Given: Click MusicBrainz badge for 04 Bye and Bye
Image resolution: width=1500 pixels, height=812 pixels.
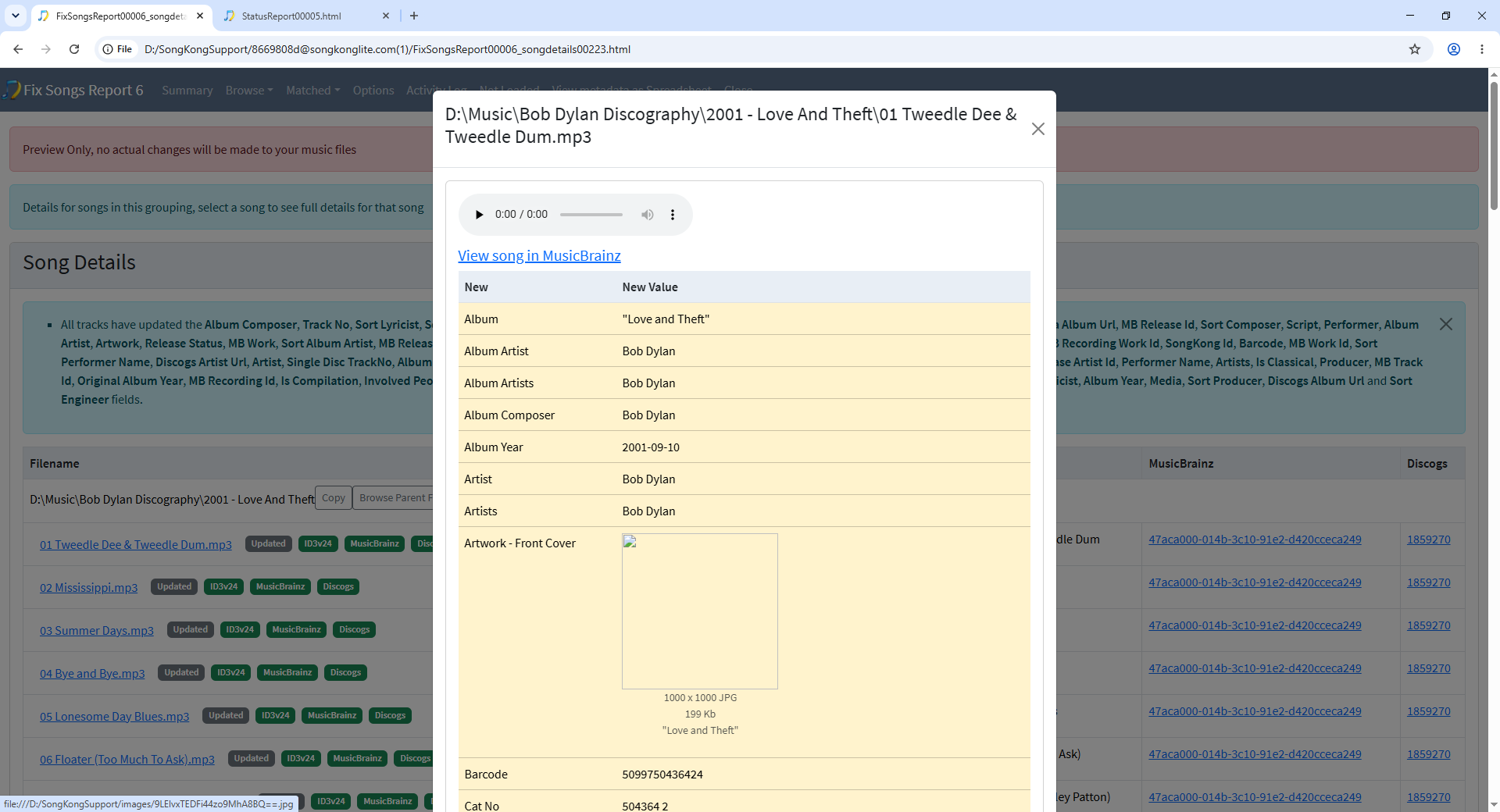Looking at the screenshot, I should 287,672.
